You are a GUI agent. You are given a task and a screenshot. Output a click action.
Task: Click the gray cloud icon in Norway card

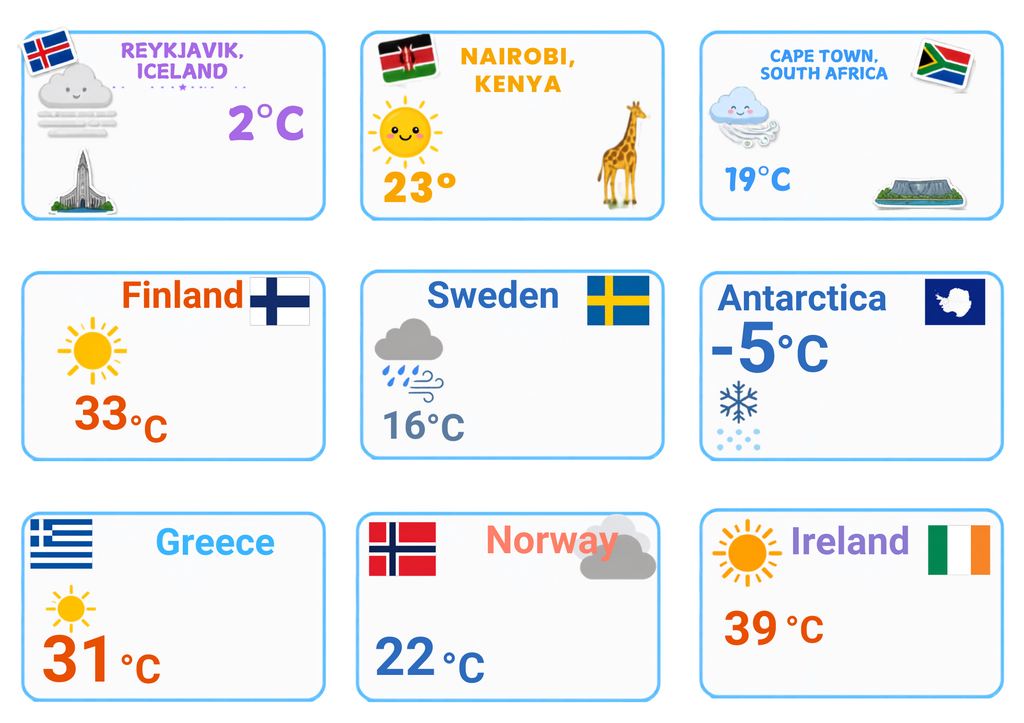pyautogui.click(x=618, y=547)
